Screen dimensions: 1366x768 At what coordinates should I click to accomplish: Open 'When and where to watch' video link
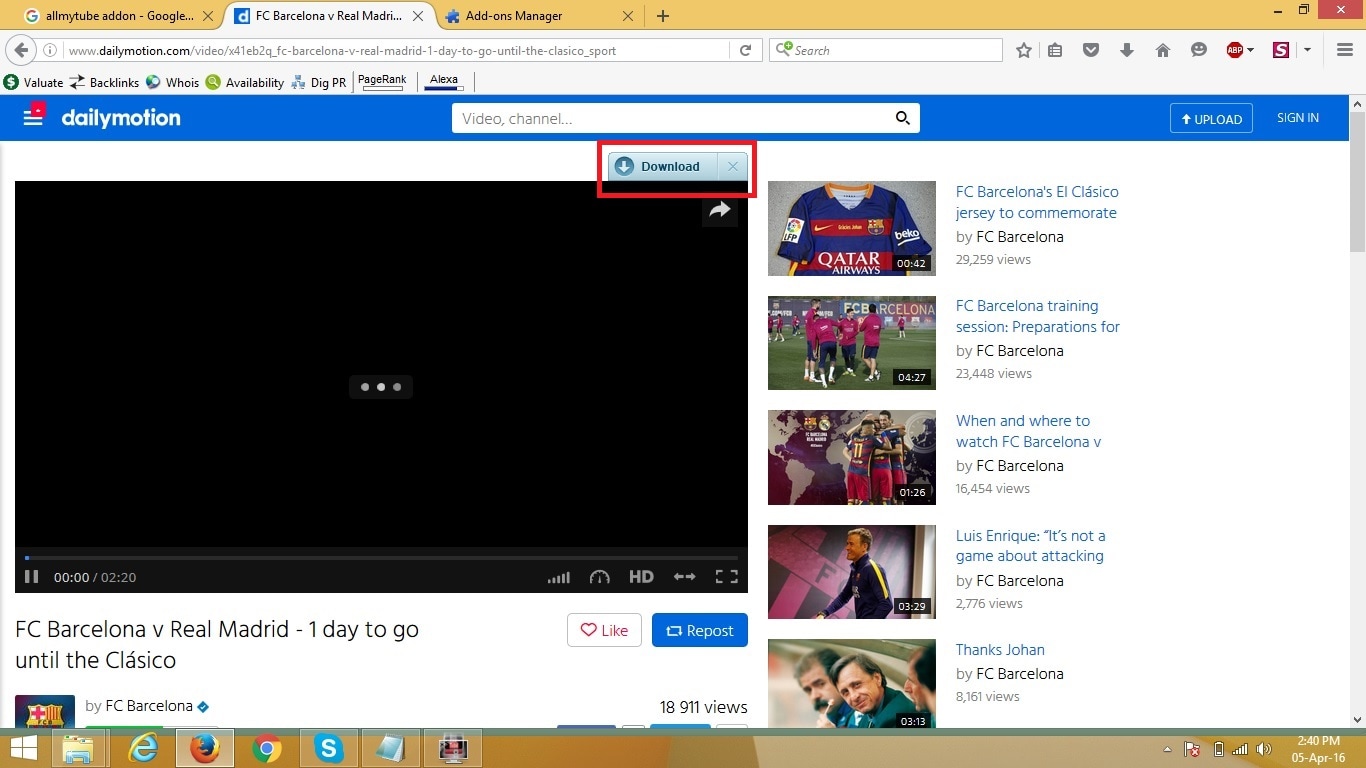point(1028,431)
